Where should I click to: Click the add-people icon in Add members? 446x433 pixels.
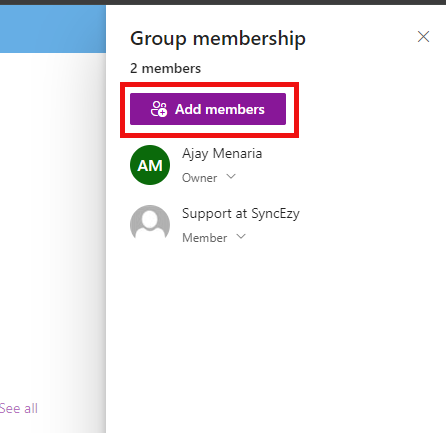coord(159,109)
